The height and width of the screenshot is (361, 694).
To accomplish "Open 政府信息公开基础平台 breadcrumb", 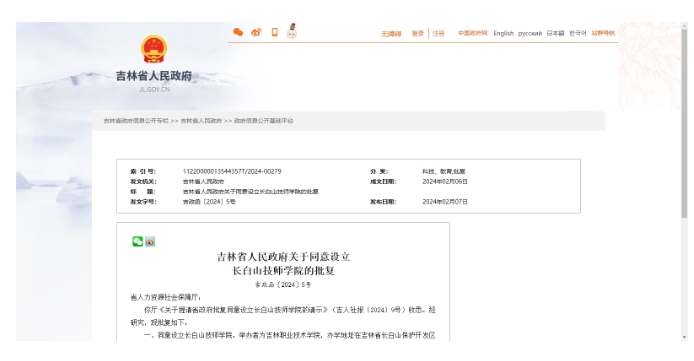I will coord(263,120).
